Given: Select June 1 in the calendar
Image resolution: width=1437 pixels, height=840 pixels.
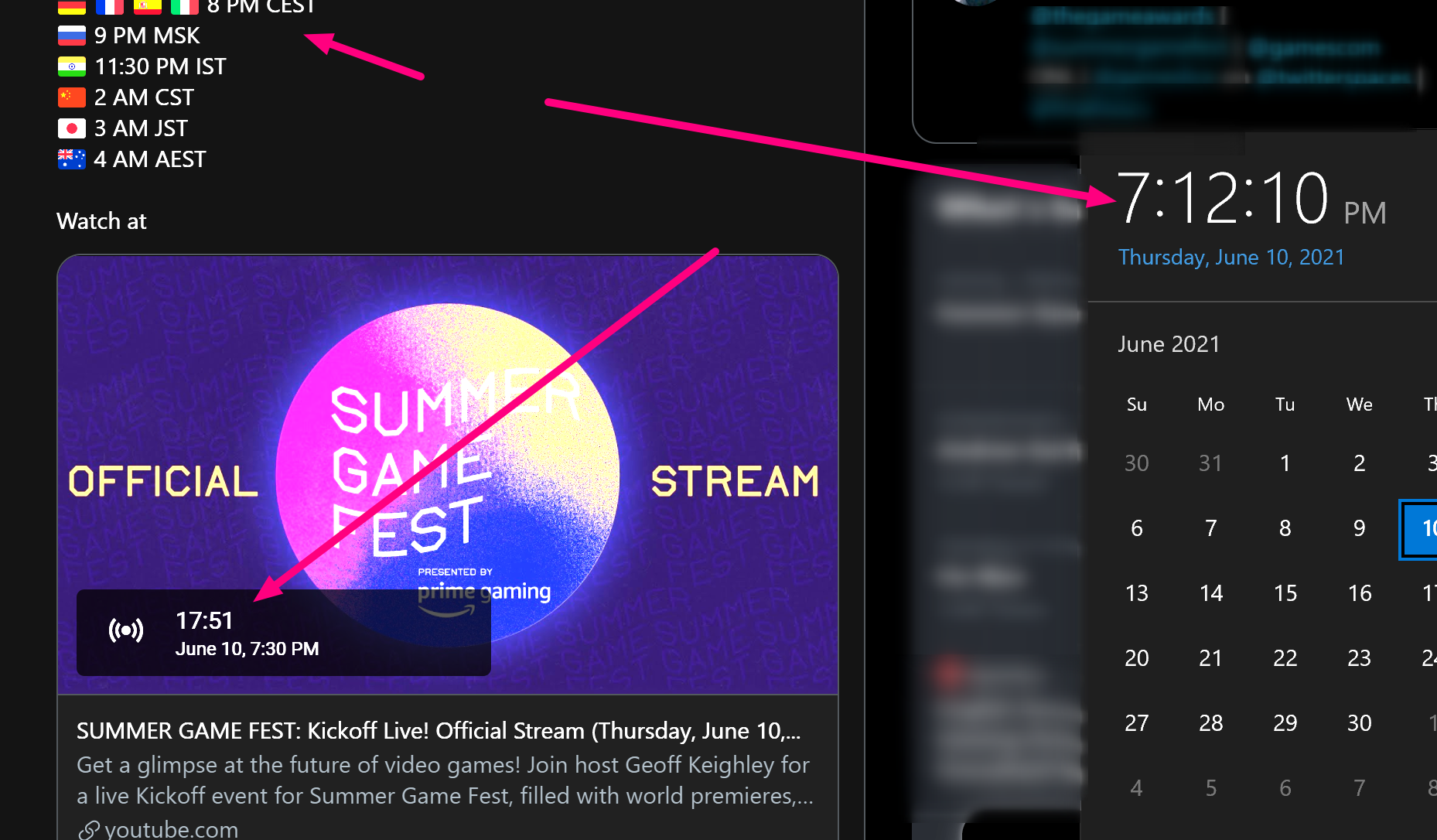Looking at the screenshot, I should (1285, 463).
